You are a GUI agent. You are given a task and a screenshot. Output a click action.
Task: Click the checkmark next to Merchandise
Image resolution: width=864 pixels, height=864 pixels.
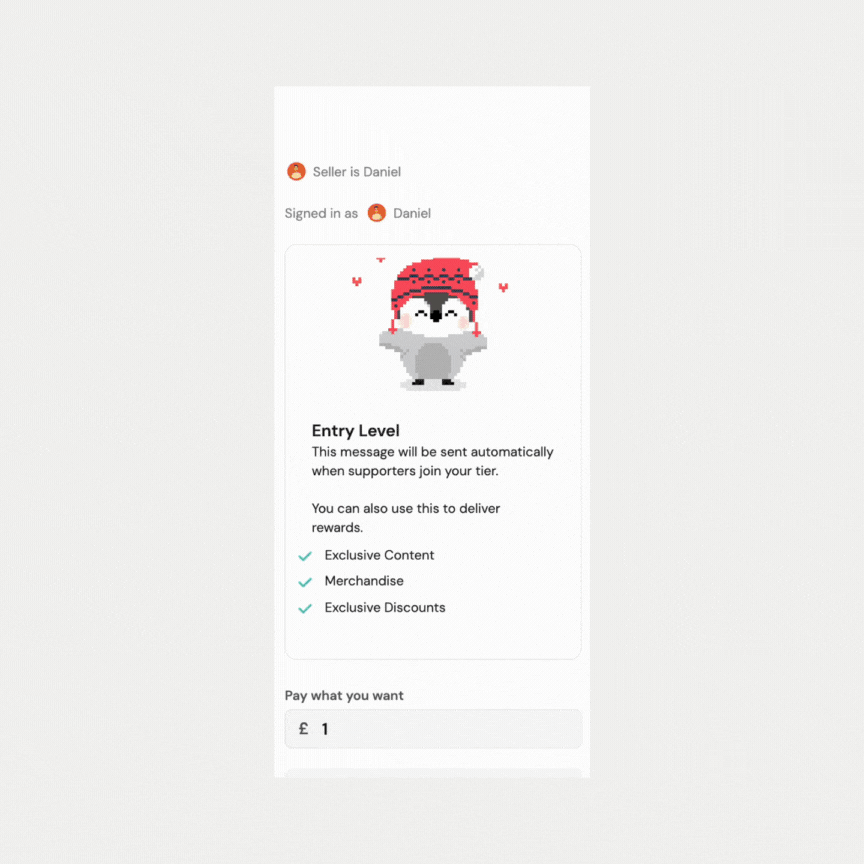(x=305, y=582)
